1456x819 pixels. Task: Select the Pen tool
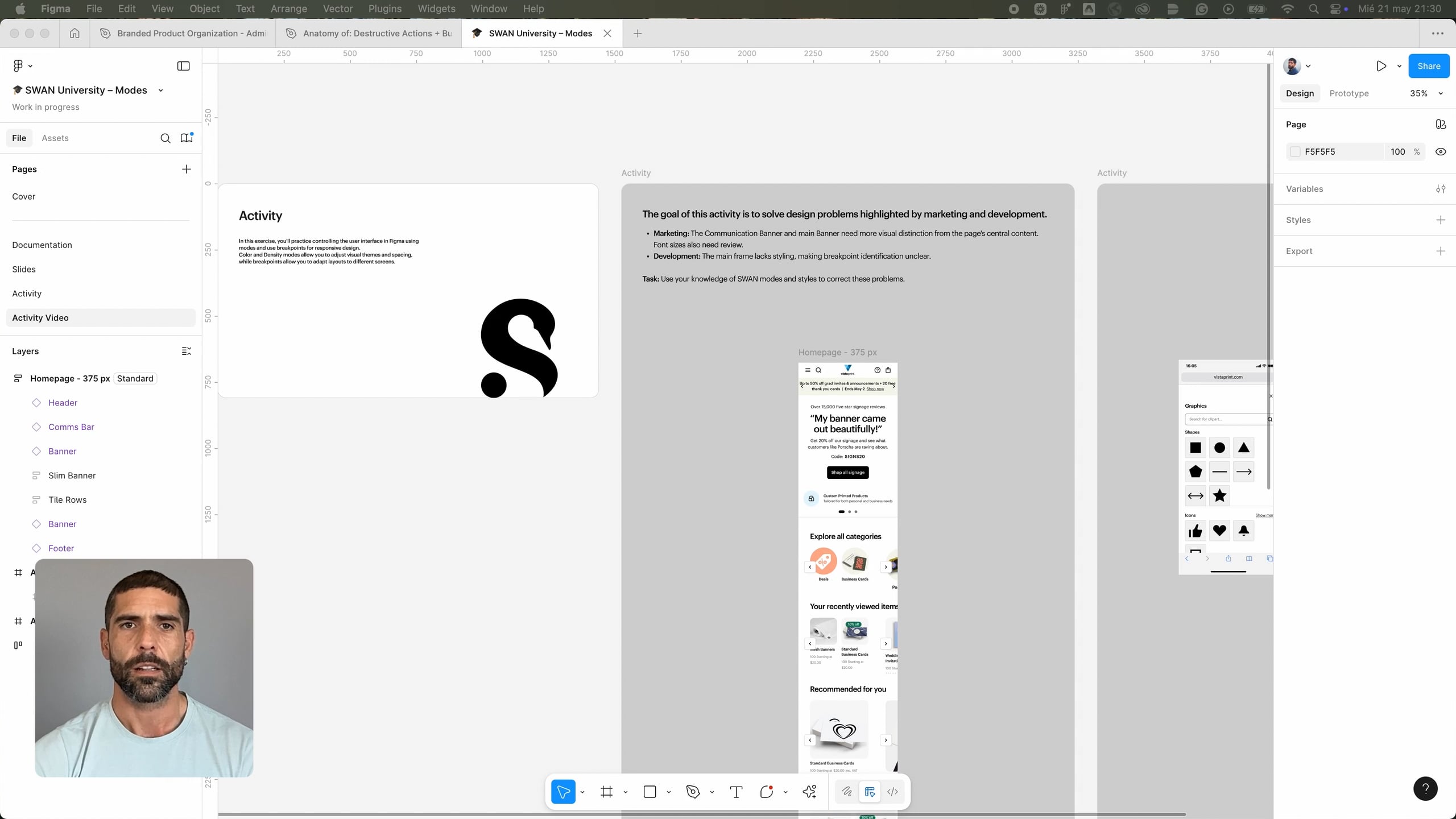[x=693, y=792]
